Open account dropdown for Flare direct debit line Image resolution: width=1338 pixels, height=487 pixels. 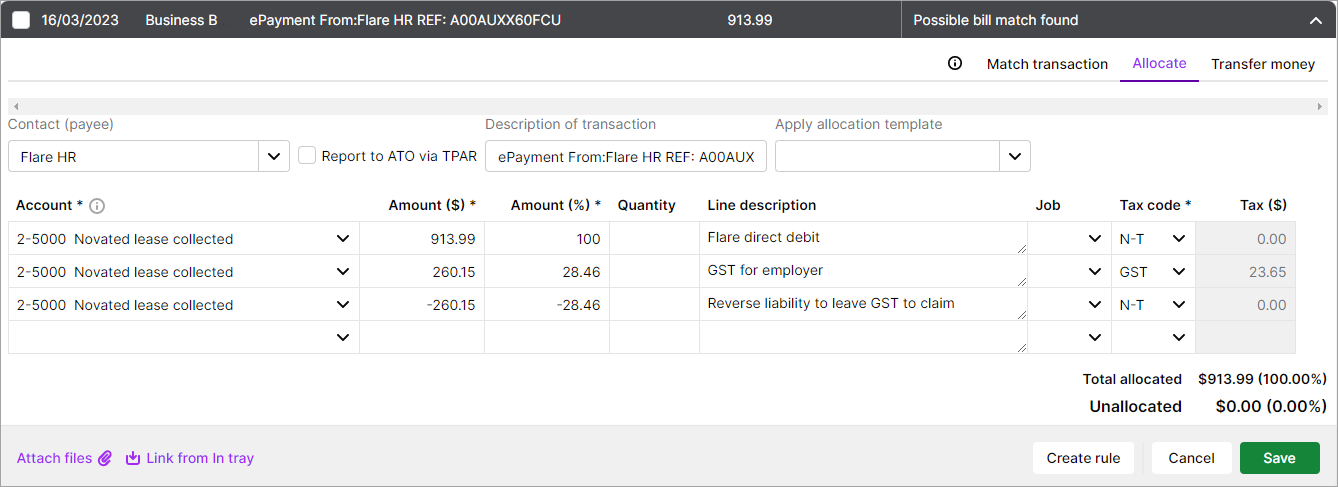(343, 239)
